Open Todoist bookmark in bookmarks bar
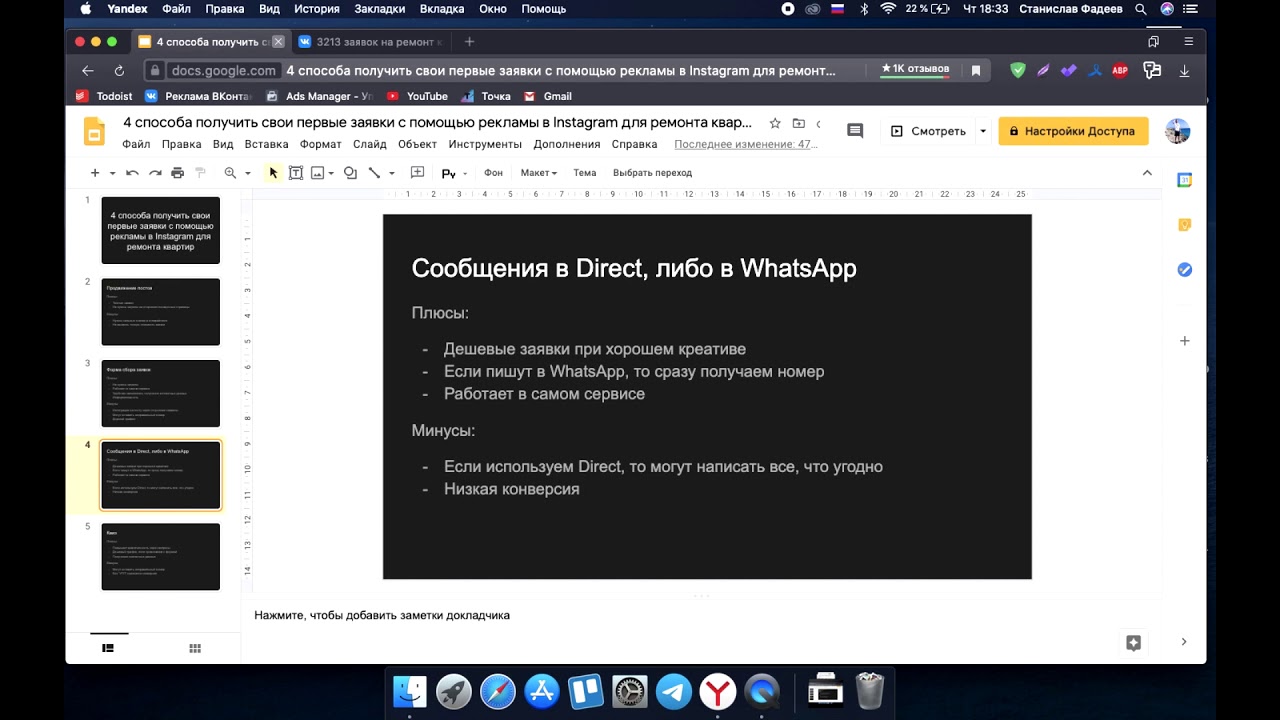Viewport: 1280px width, 720px height. 105,96
